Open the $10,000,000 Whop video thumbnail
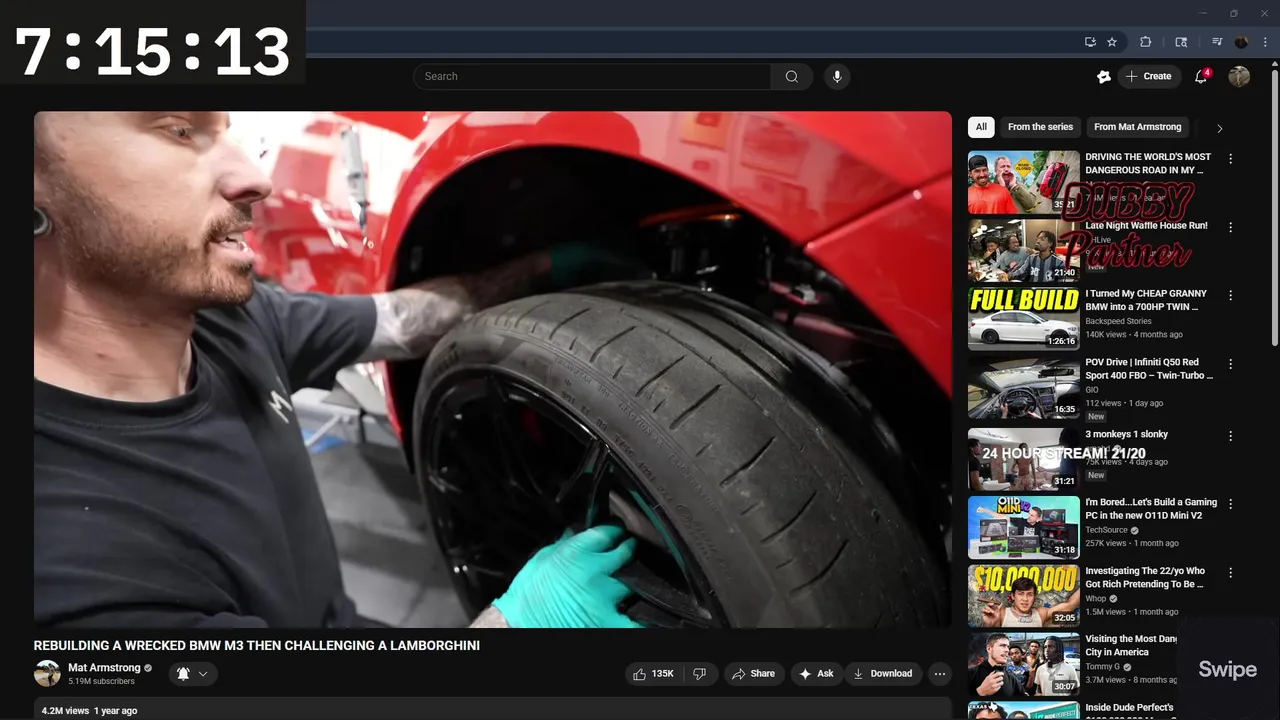 pos(1023,596)
